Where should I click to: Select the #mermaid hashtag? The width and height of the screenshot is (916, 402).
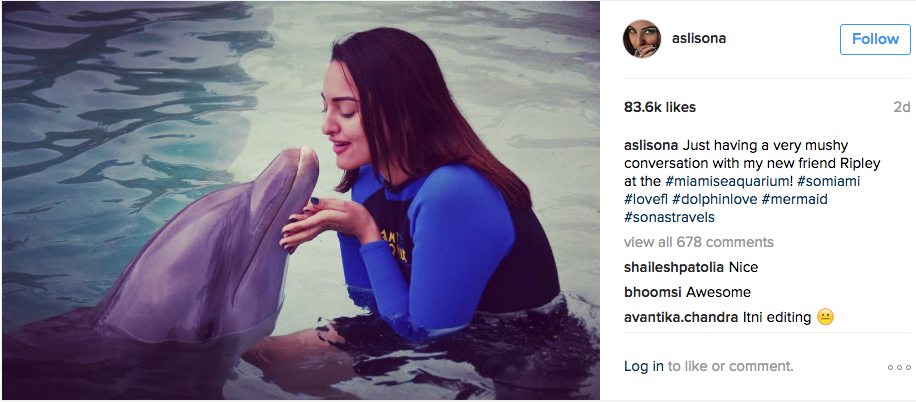[795, 199]
